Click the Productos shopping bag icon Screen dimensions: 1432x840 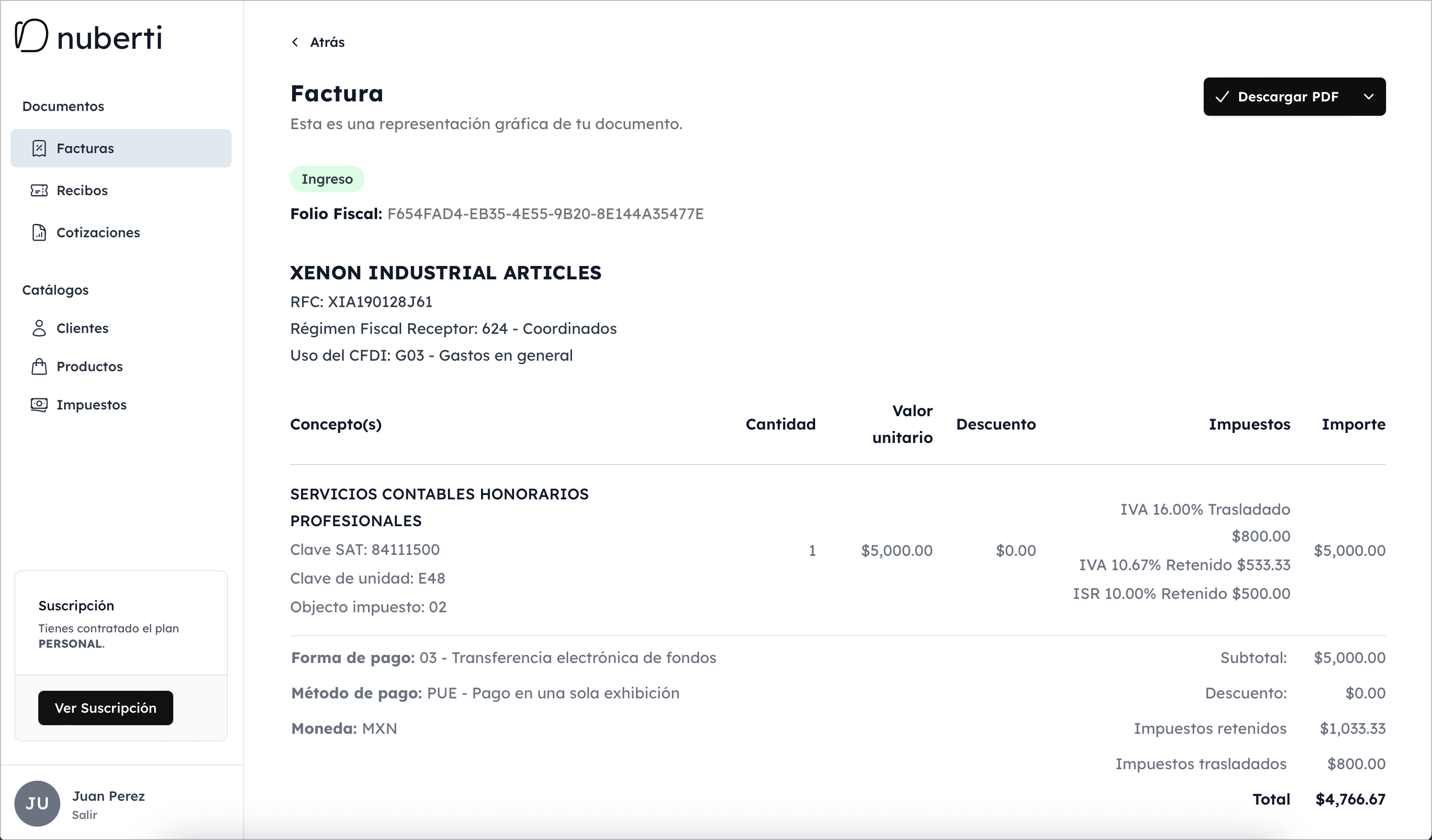tap(39, 366)
